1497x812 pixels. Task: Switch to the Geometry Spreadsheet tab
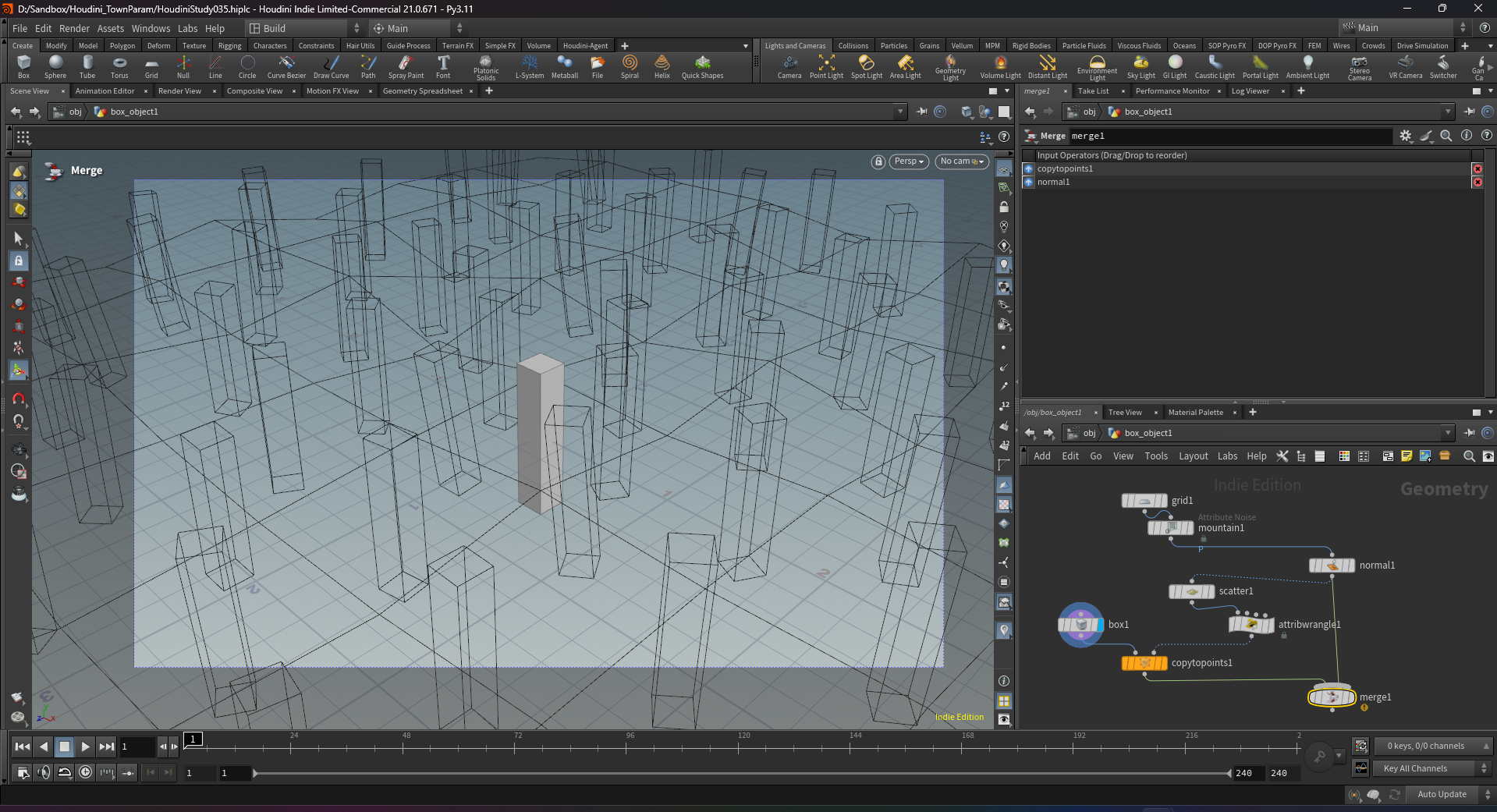coord(422,91)
